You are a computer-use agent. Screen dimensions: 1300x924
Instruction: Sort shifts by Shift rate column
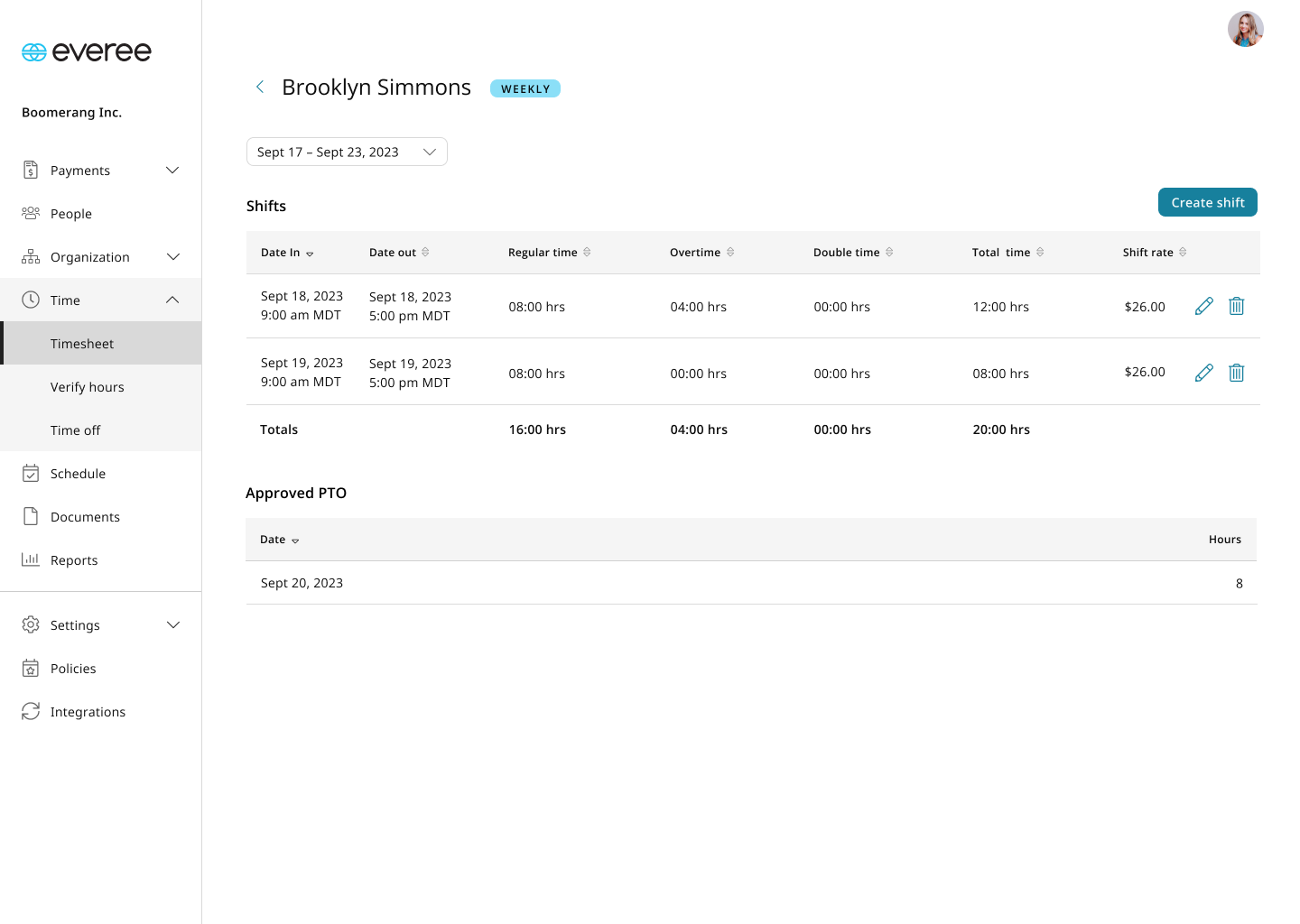click(x=1154, y=253)
